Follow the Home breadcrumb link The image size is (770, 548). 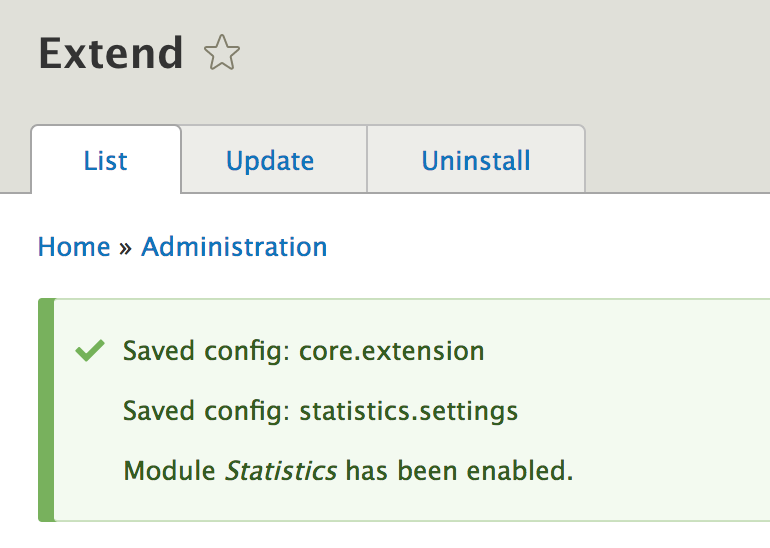point(74,247)
